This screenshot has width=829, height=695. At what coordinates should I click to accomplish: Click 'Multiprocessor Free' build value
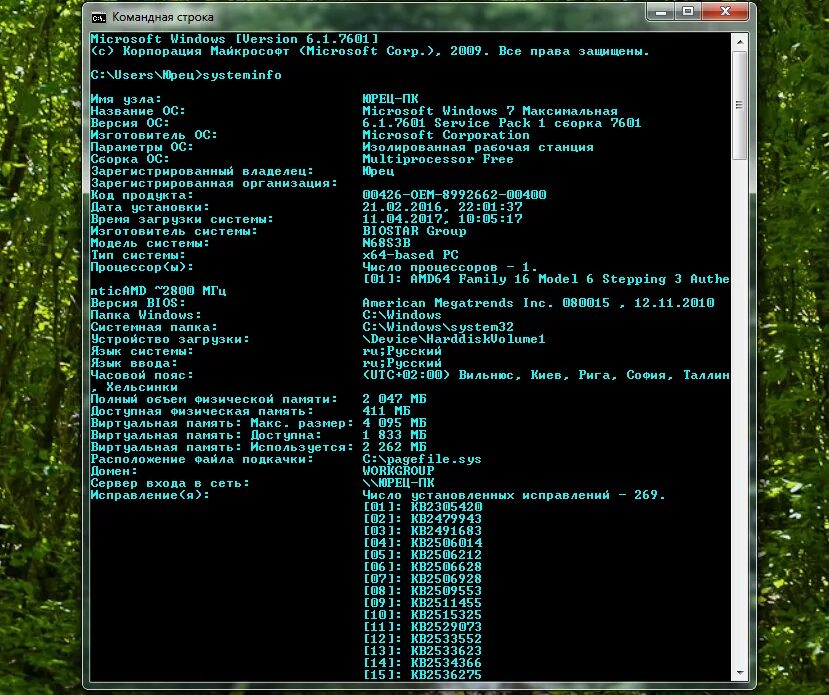438,159
